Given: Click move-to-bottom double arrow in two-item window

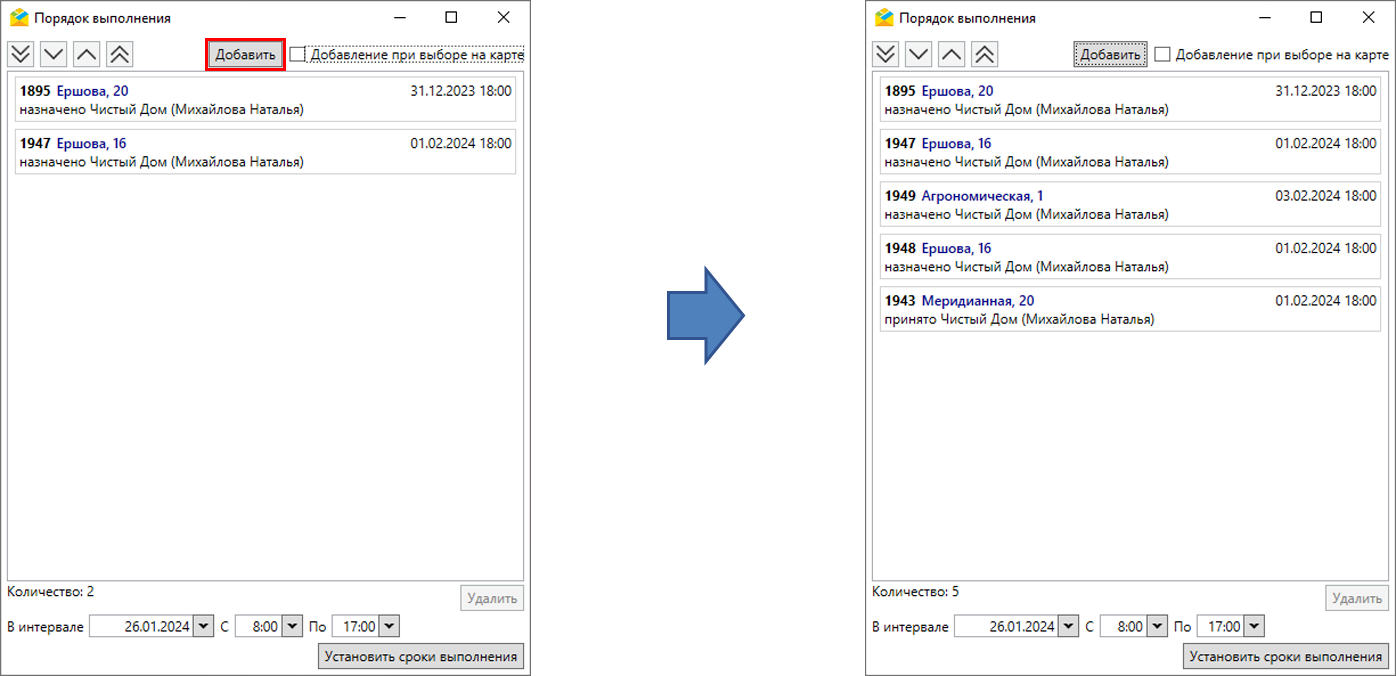Looking at the screenshot, I should pyautogui.click(x=20, y=54).
